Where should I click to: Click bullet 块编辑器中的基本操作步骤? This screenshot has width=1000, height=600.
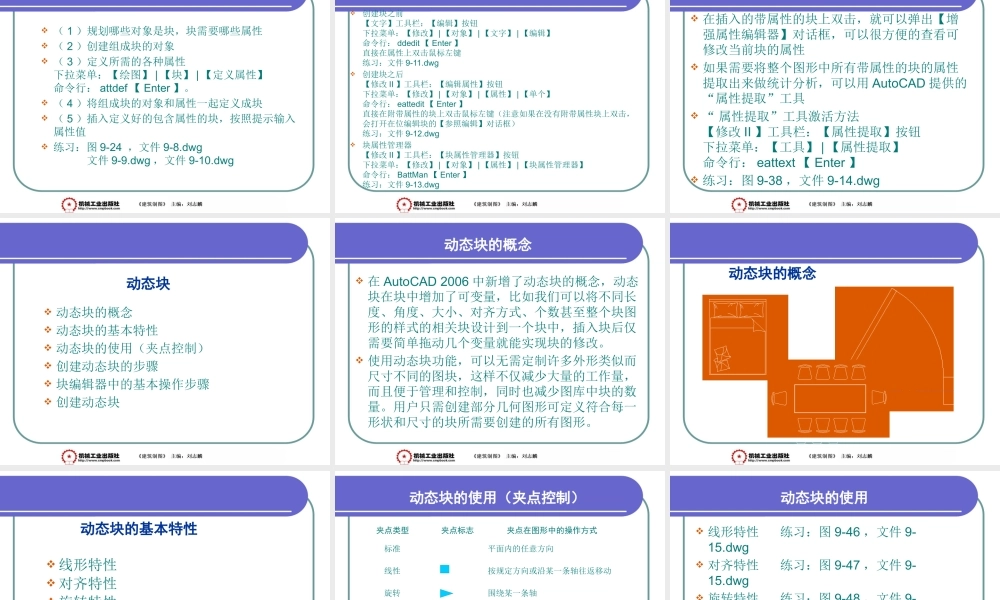click(x=132, y=384)
